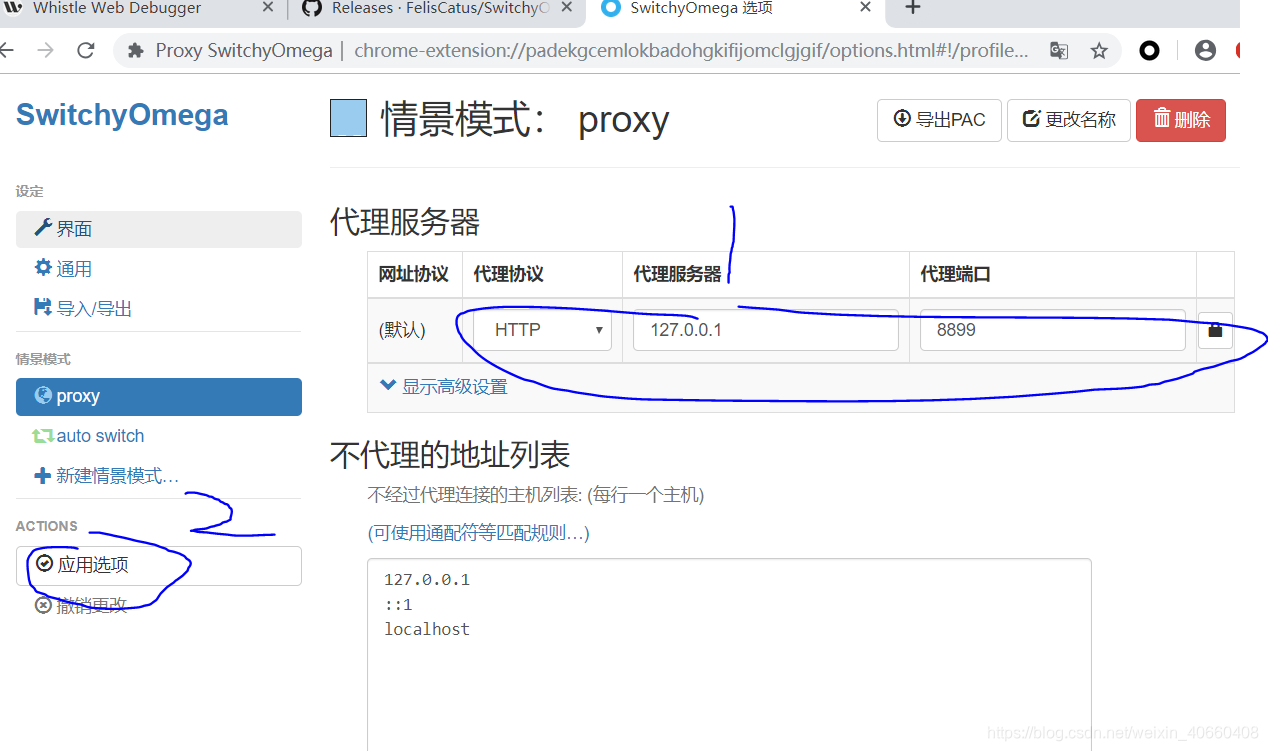Viewport: 1268px width, 751px height.
Task: Click the SwitchyOmega logo title
Action: [x=122, y=115]
